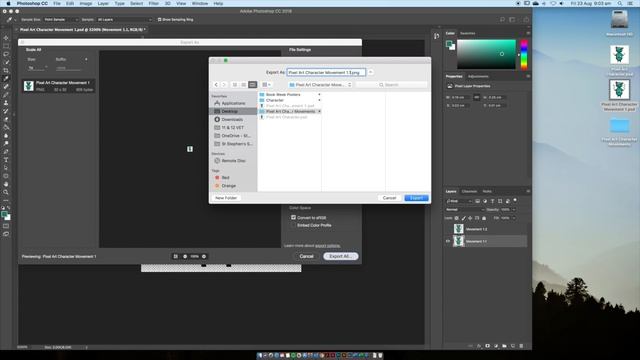Toggle visibility of Movement 1.2 layer

448,229
